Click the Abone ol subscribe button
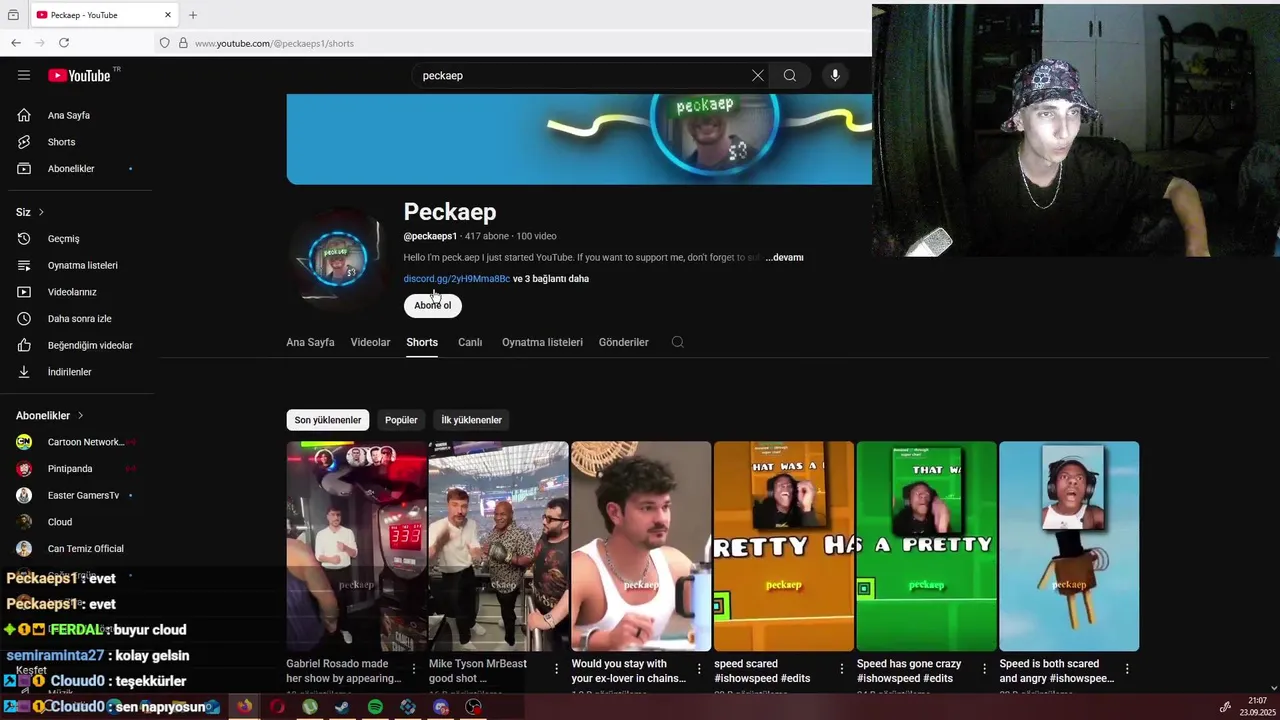The height and width of the screenshot is (720, 1280). pos(433,305)
